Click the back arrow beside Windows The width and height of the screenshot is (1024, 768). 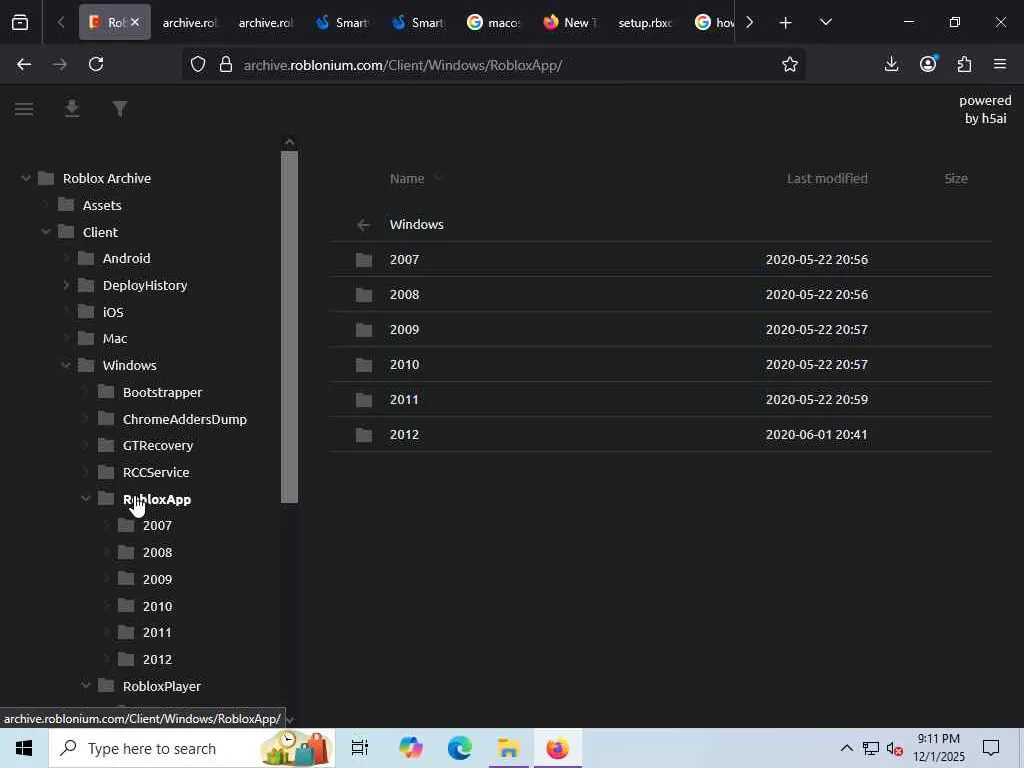point(364,225)
